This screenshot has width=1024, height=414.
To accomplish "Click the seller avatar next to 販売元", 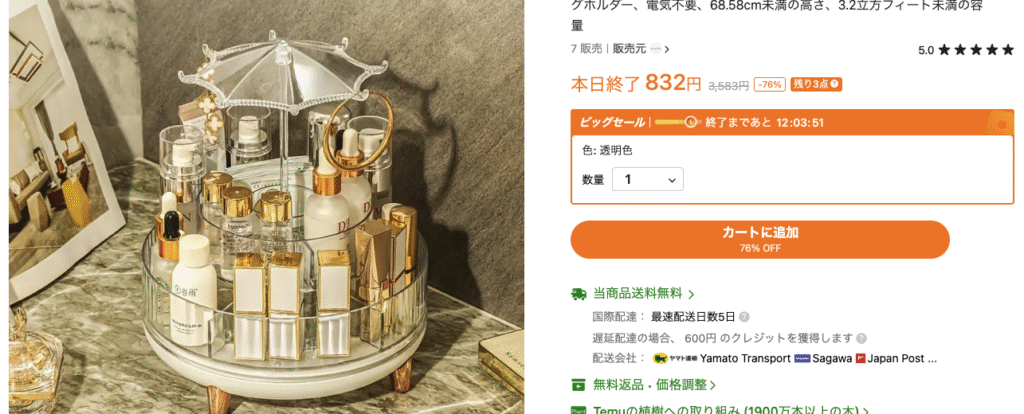I will (x=656, y=49).
